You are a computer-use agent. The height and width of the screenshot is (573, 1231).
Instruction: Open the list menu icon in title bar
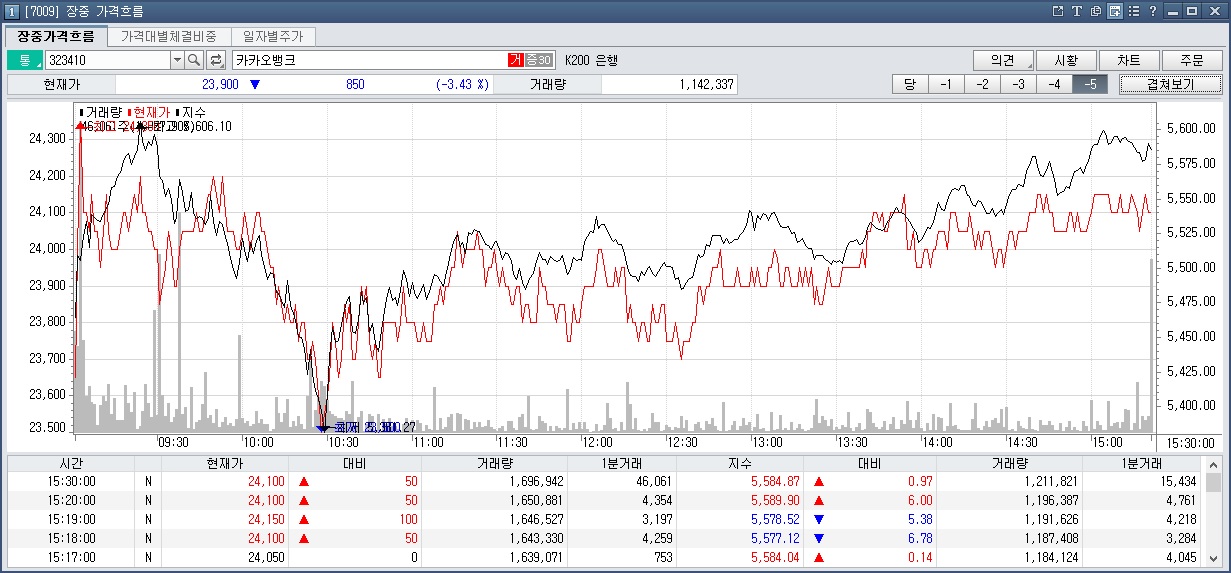[x=1133, y=11]
